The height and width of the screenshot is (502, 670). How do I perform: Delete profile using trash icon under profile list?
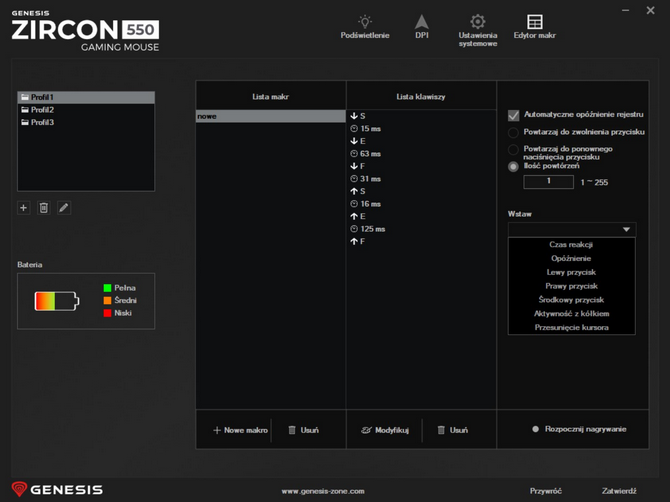(44, 208)
